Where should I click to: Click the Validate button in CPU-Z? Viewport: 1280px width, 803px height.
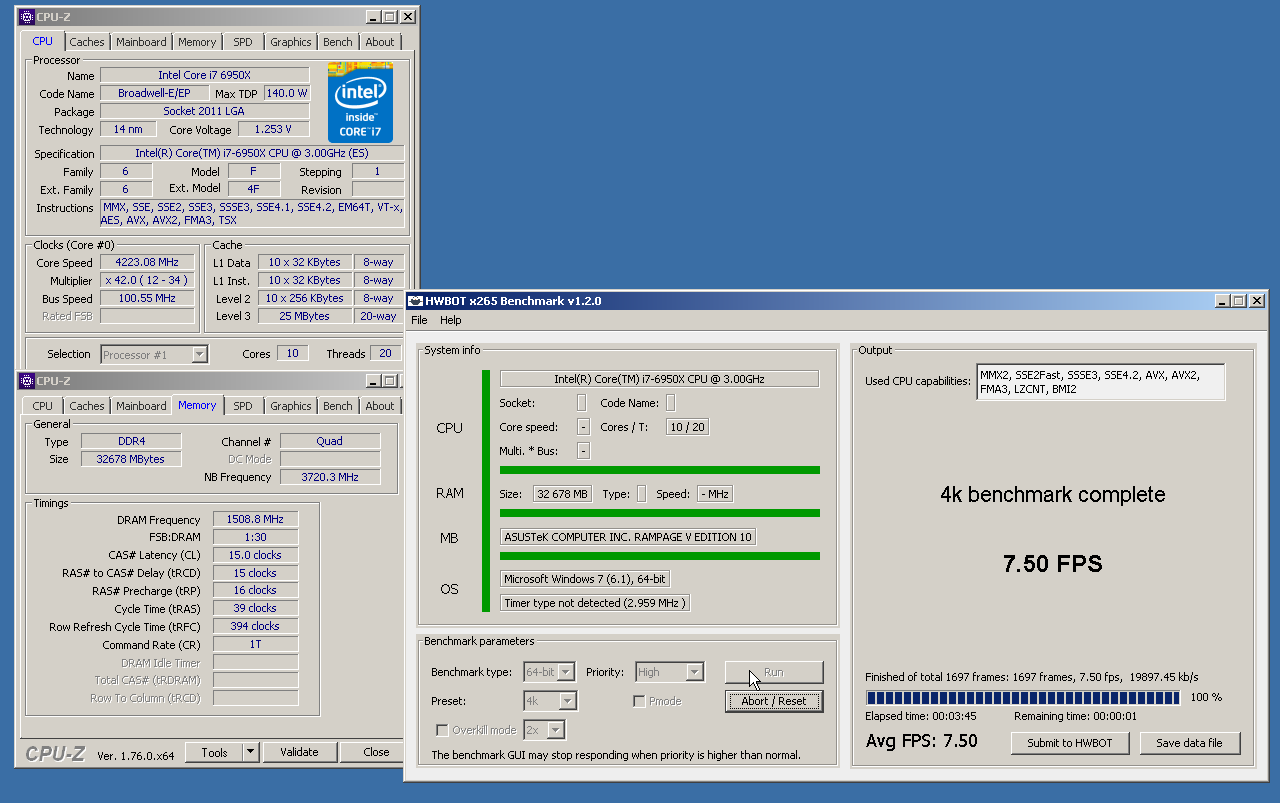[299, 751]
